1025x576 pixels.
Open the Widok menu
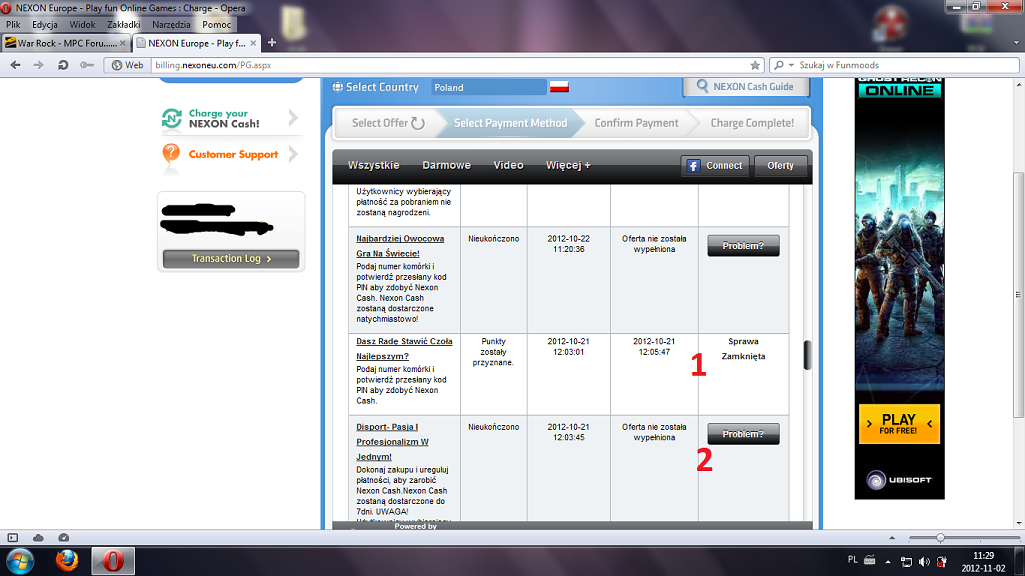pyautogui.click(x=82, y=25)
